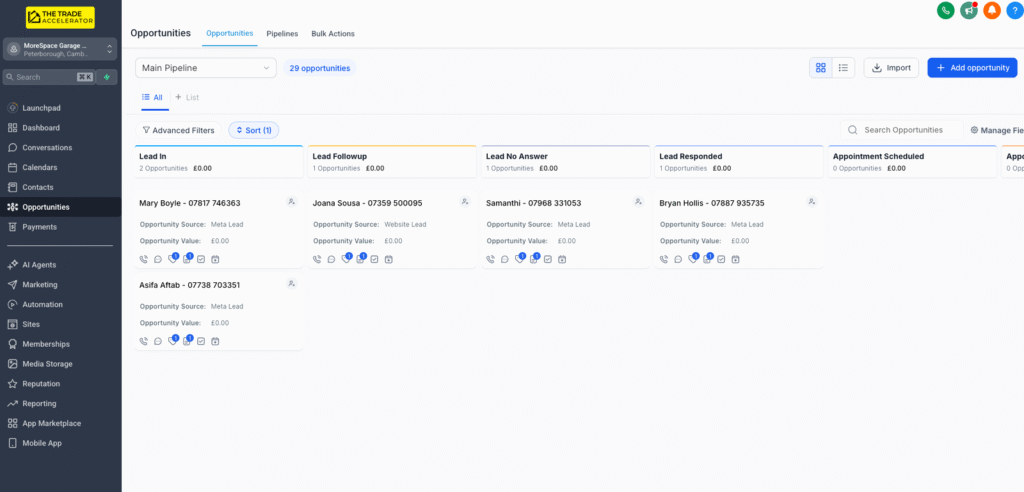The image size is (1024, 492).
Task: Open the orange notifications bell
Action: point(991,10)
